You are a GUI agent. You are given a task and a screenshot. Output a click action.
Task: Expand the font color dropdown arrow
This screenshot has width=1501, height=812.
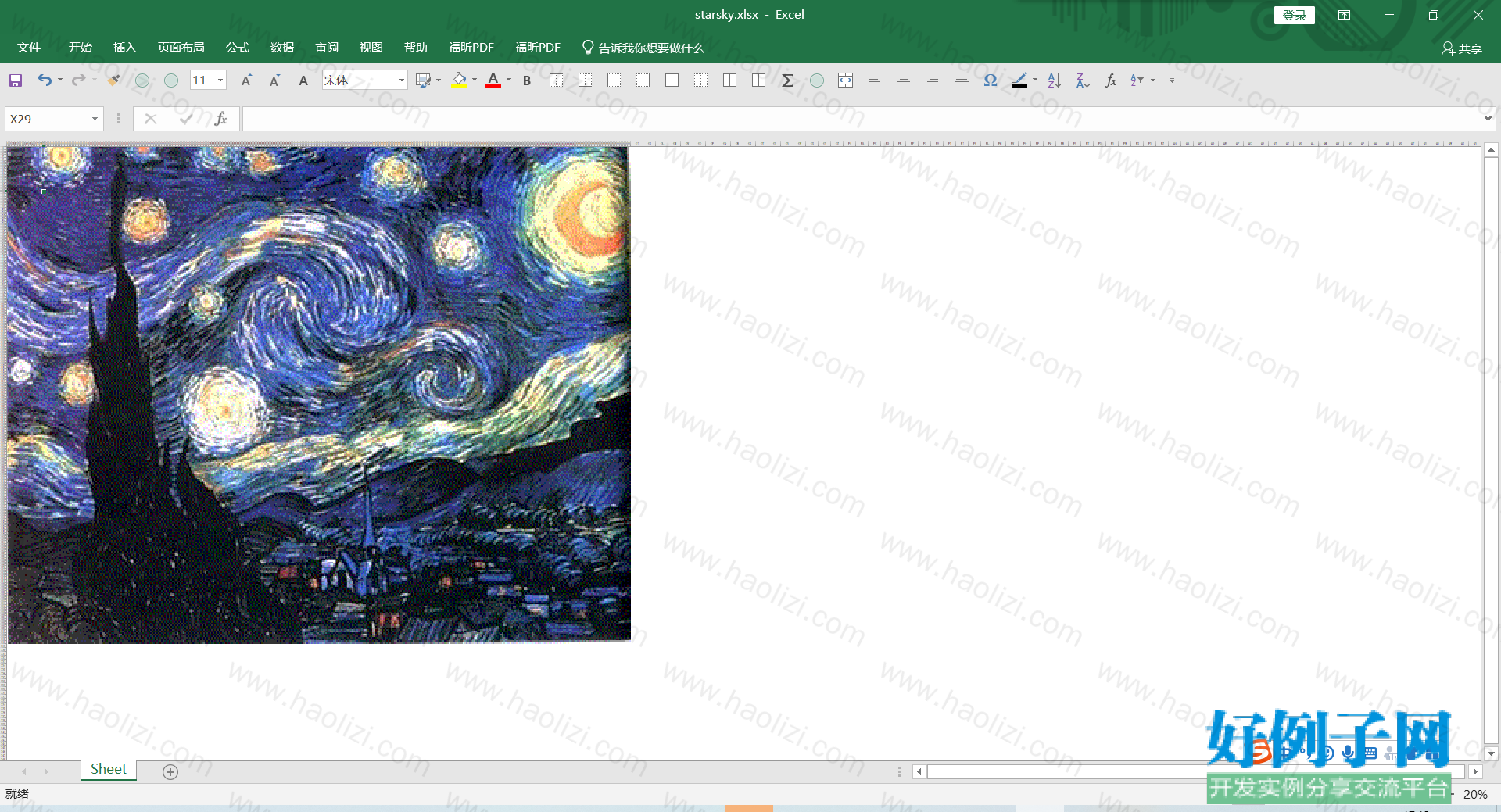(x=509, y=80)
